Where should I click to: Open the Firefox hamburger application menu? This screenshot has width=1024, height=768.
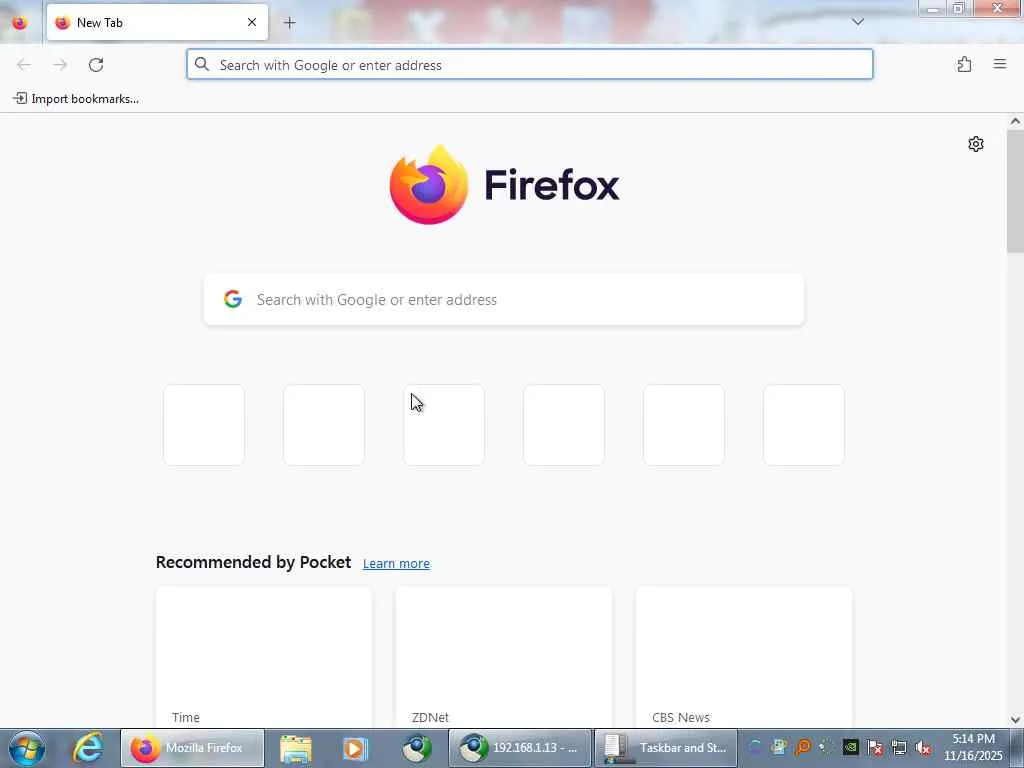click(1000, 64)
